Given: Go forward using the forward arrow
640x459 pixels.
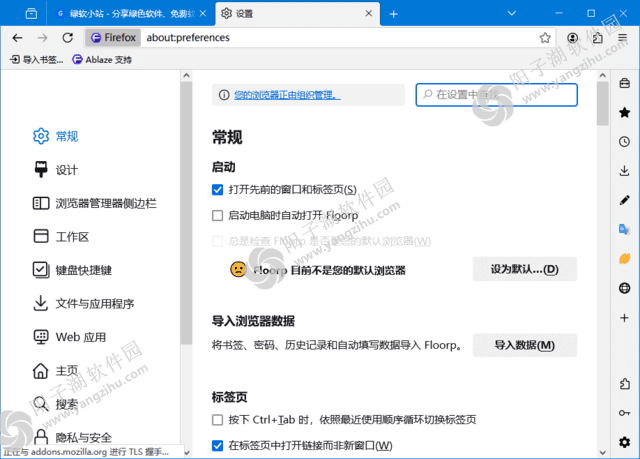Looking at the screenshot, I should click(42, 38).
